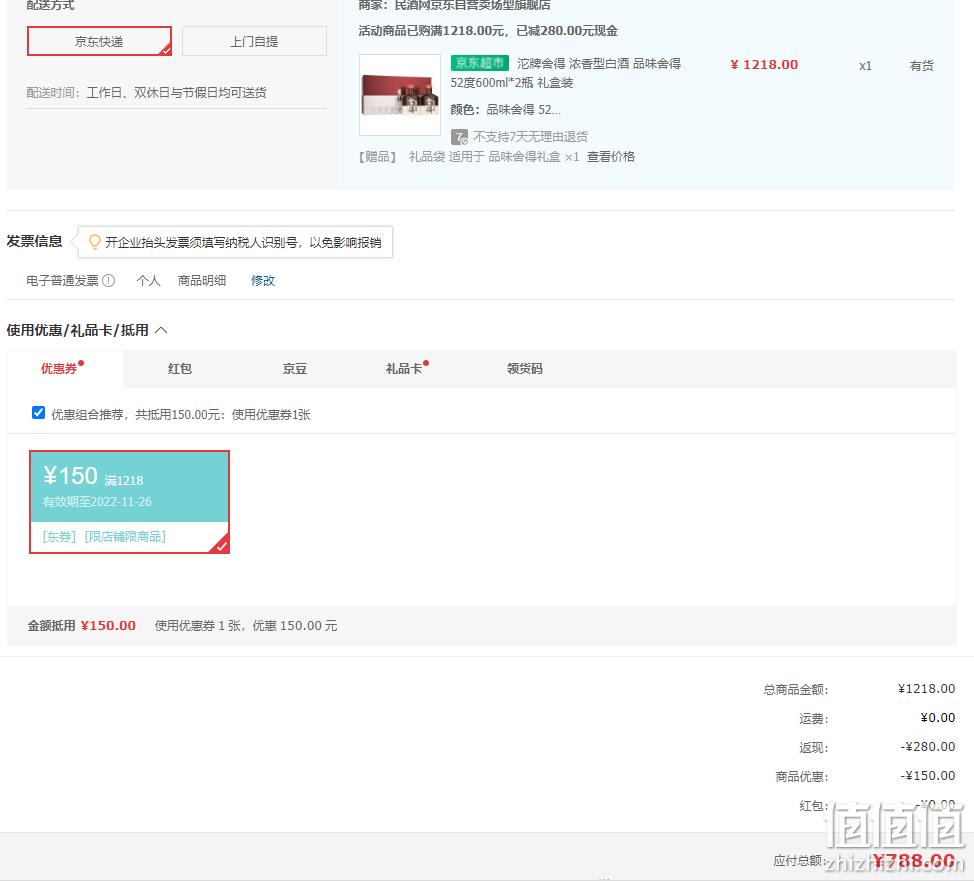974x881 pixels.
Task: Select 京东快递 delivery option
Action: point(99,41)
